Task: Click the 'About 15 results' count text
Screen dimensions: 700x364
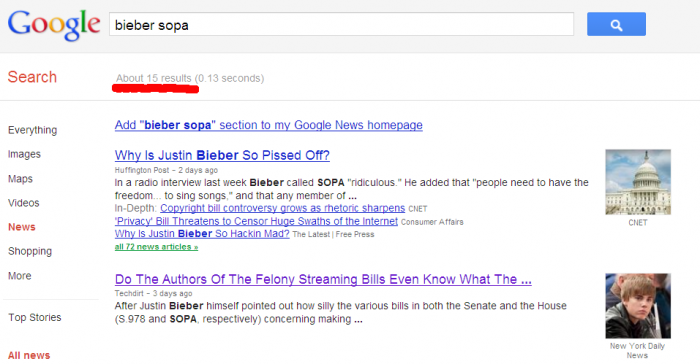Action: (x=154, y=78)
